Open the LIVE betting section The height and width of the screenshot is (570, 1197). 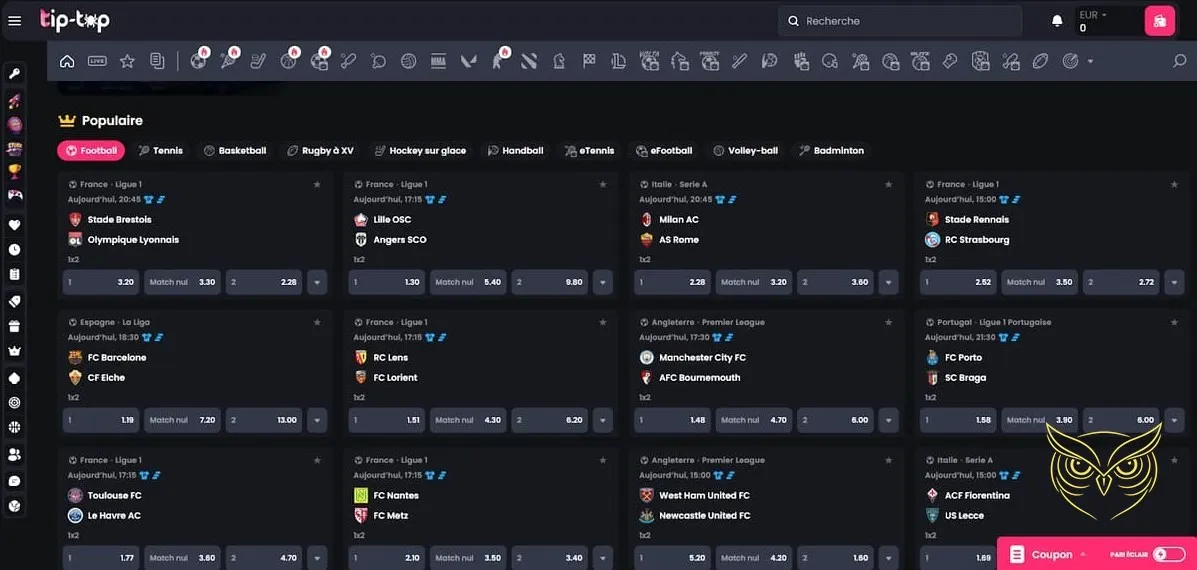click(97, 61)
